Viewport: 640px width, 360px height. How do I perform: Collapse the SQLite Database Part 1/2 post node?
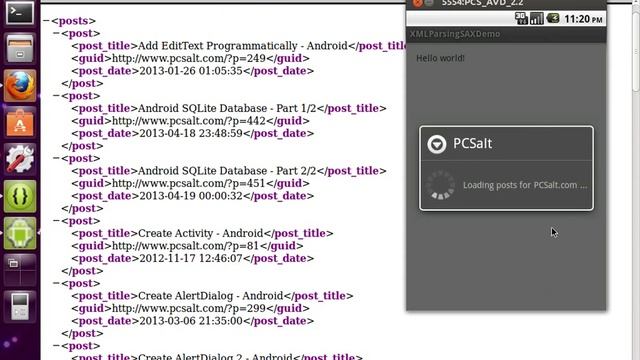56,96
